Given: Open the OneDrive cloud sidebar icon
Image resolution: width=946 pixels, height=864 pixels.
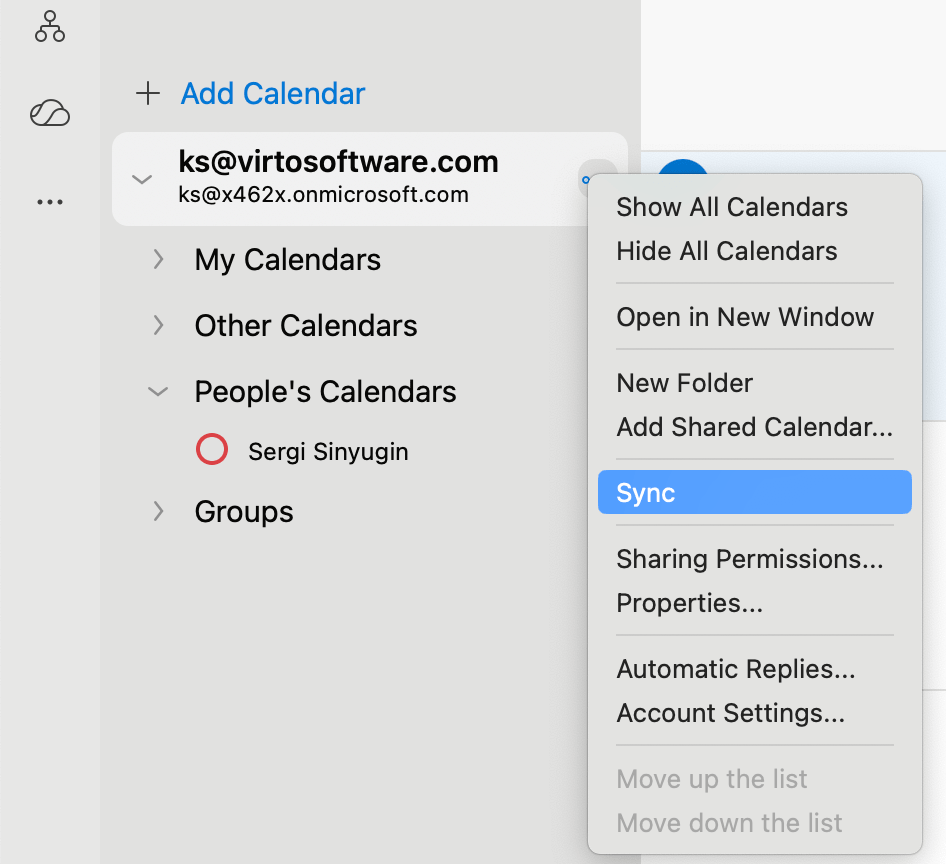Looking at the screenshot, I should coord(50,113).
